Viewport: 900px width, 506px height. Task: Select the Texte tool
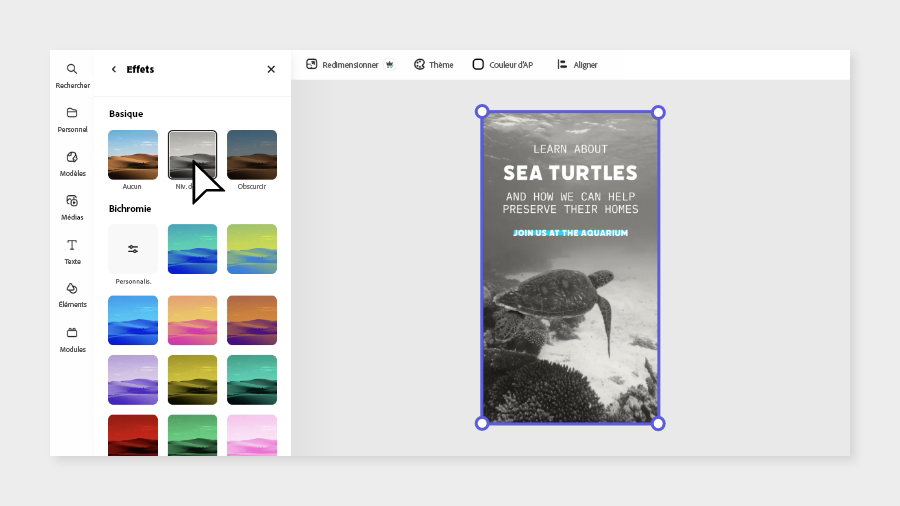point(72,252)
